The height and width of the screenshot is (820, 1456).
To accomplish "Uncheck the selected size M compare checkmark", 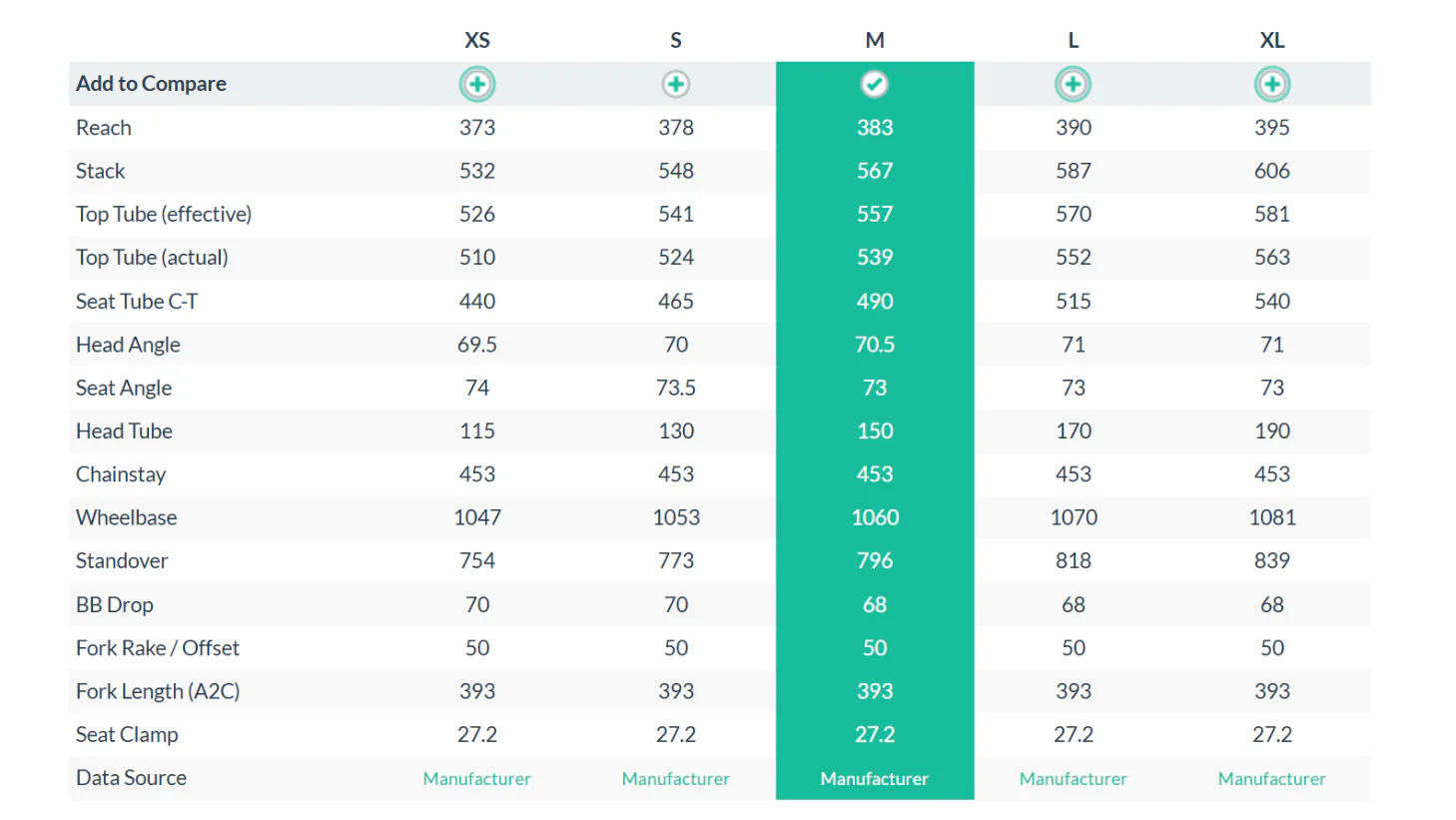I will pyautogui.click(x=875, y=84).
